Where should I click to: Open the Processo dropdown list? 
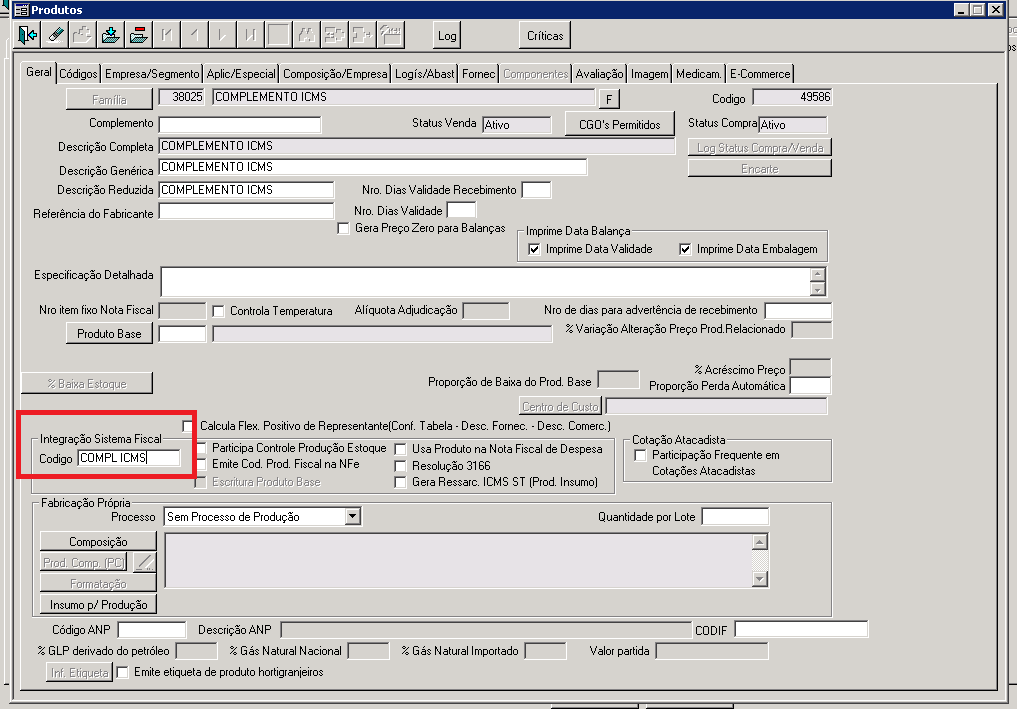click(x=352, y=516)
